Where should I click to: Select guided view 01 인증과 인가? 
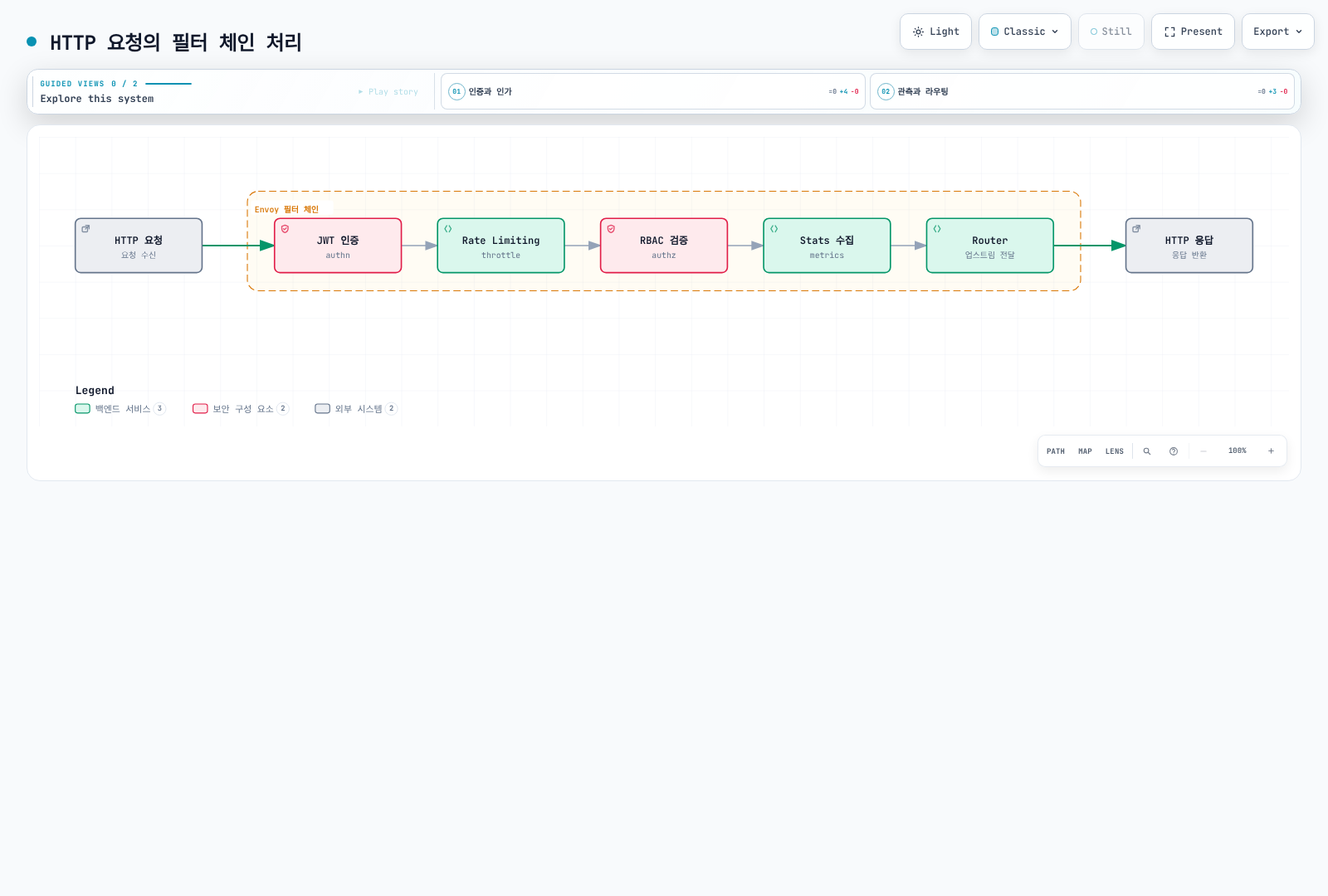pyautogui.click(x=653, y=91)
